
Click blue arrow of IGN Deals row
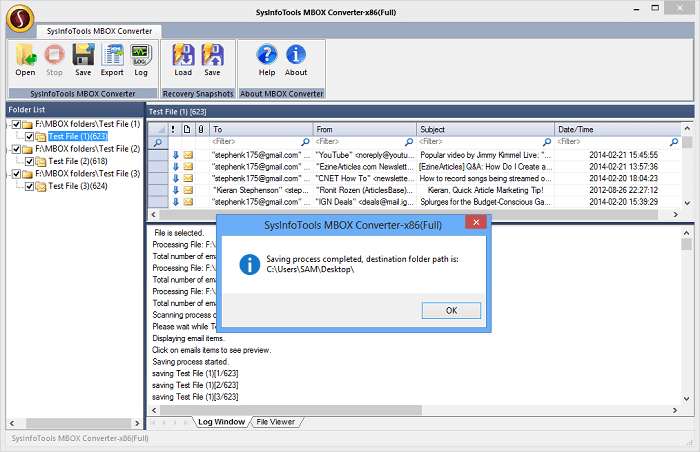pyautogui.click(x=176, y=202)
